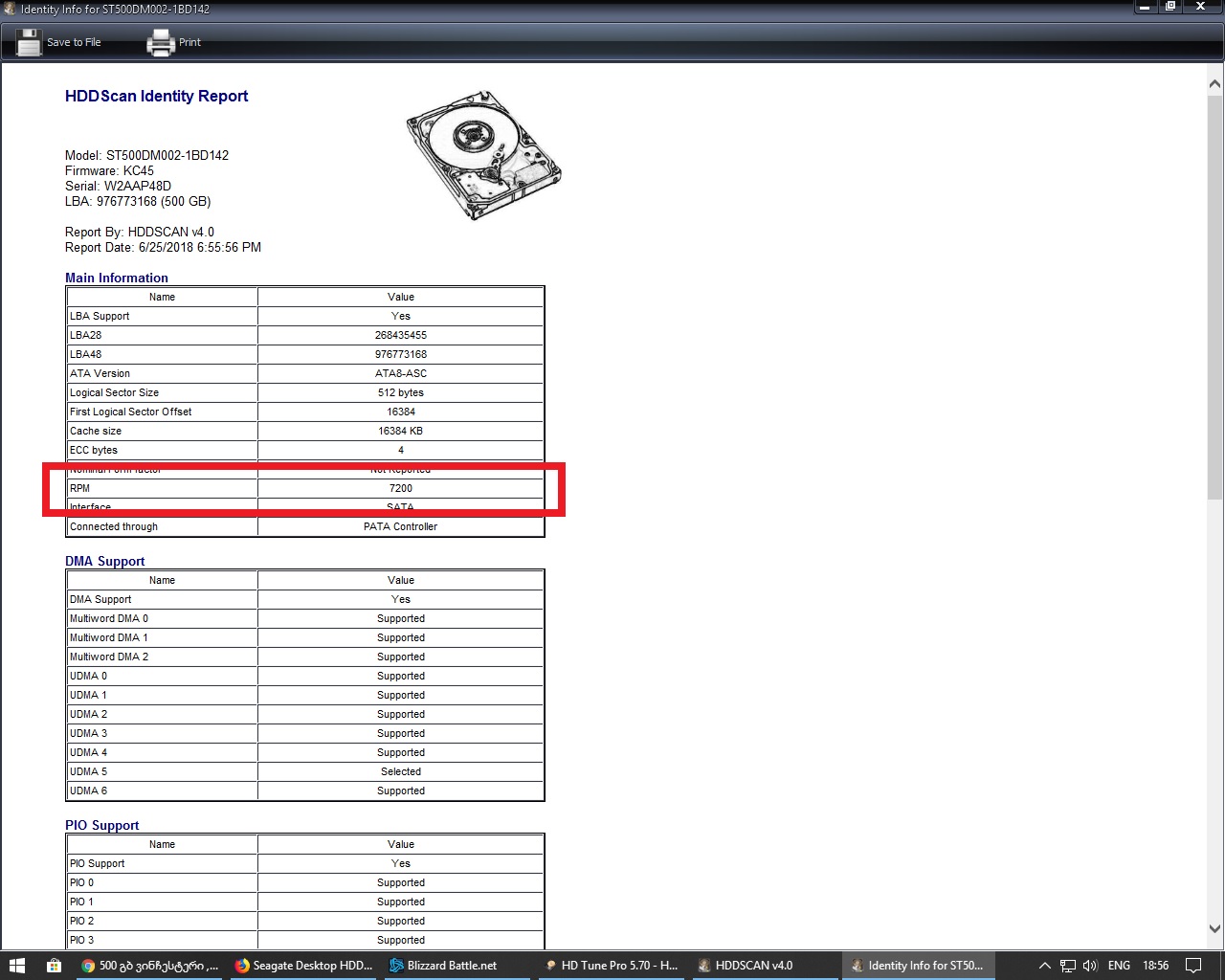Switch to HD Tune Pro 5.70 window
Image resolution: width=1225 pixels, height=980 pixels.
point(611,966)
